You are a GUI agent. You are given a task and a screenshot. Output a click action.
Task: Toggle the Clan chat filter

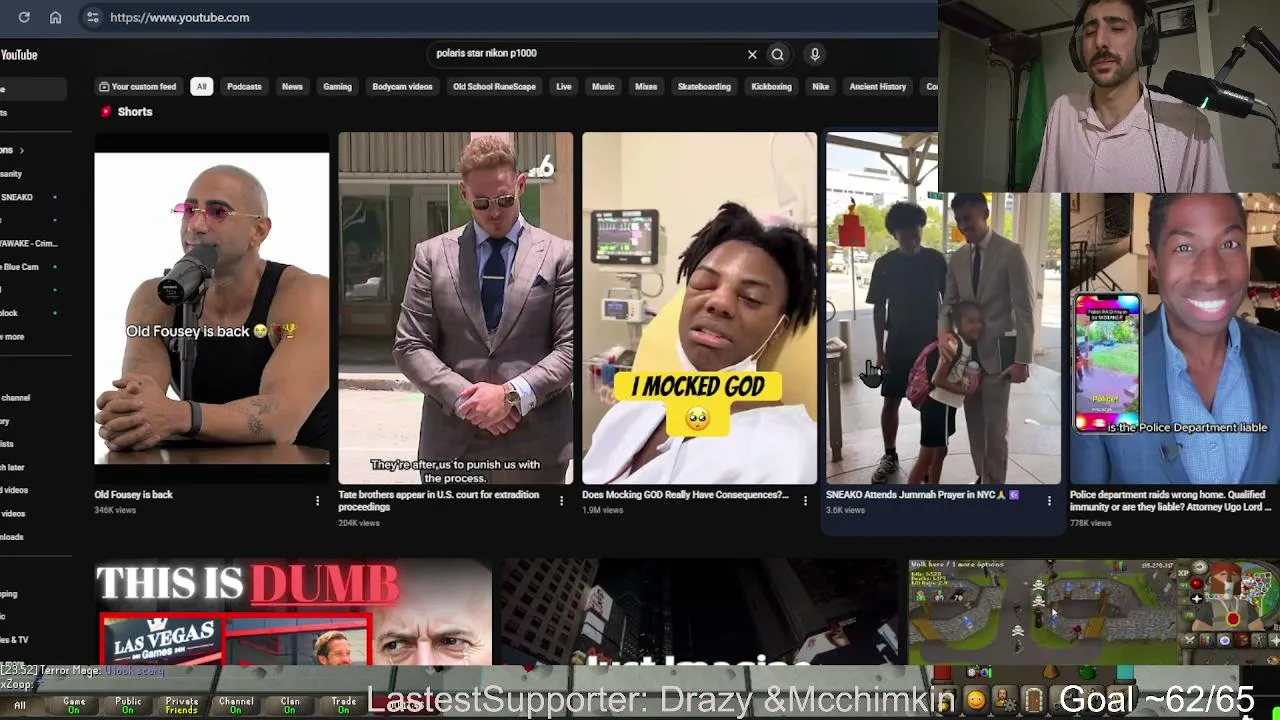pyautogui.click(x=290, y=706)
